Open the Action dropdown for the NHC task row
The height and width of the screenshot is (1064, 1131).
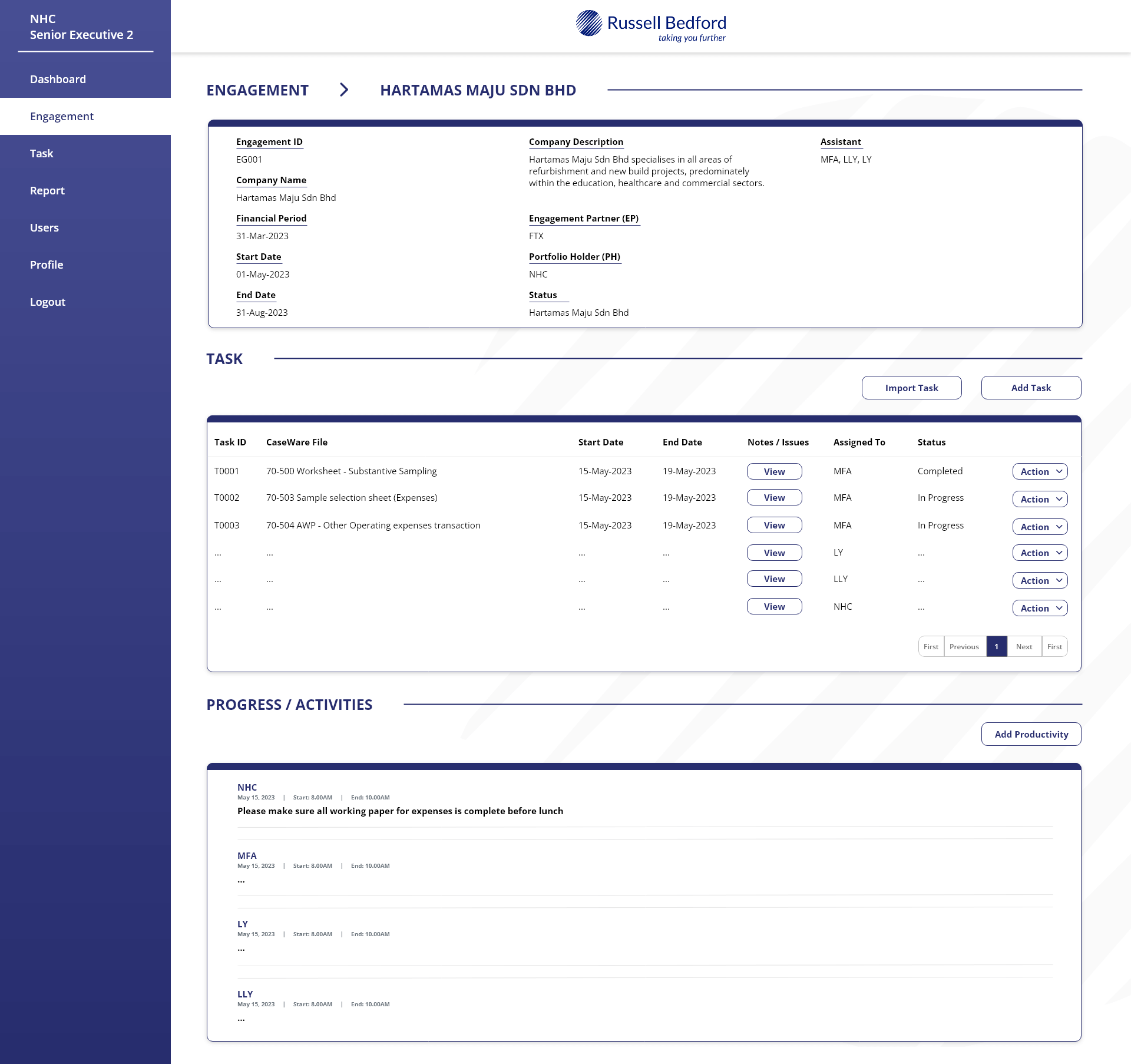click(1039, 607)
